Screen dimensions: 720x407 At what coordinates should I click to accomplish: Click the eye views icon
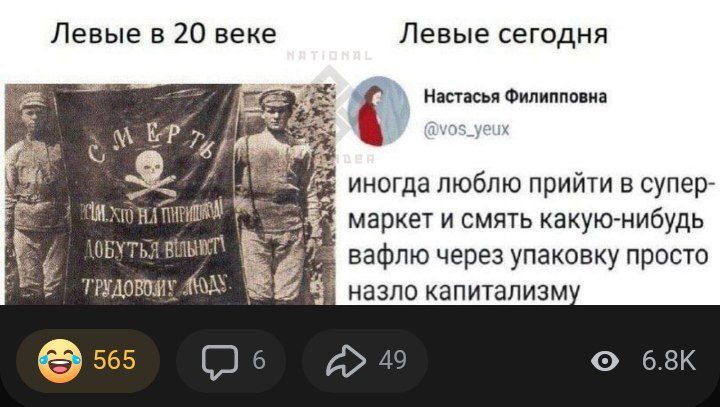click(605, 361)
